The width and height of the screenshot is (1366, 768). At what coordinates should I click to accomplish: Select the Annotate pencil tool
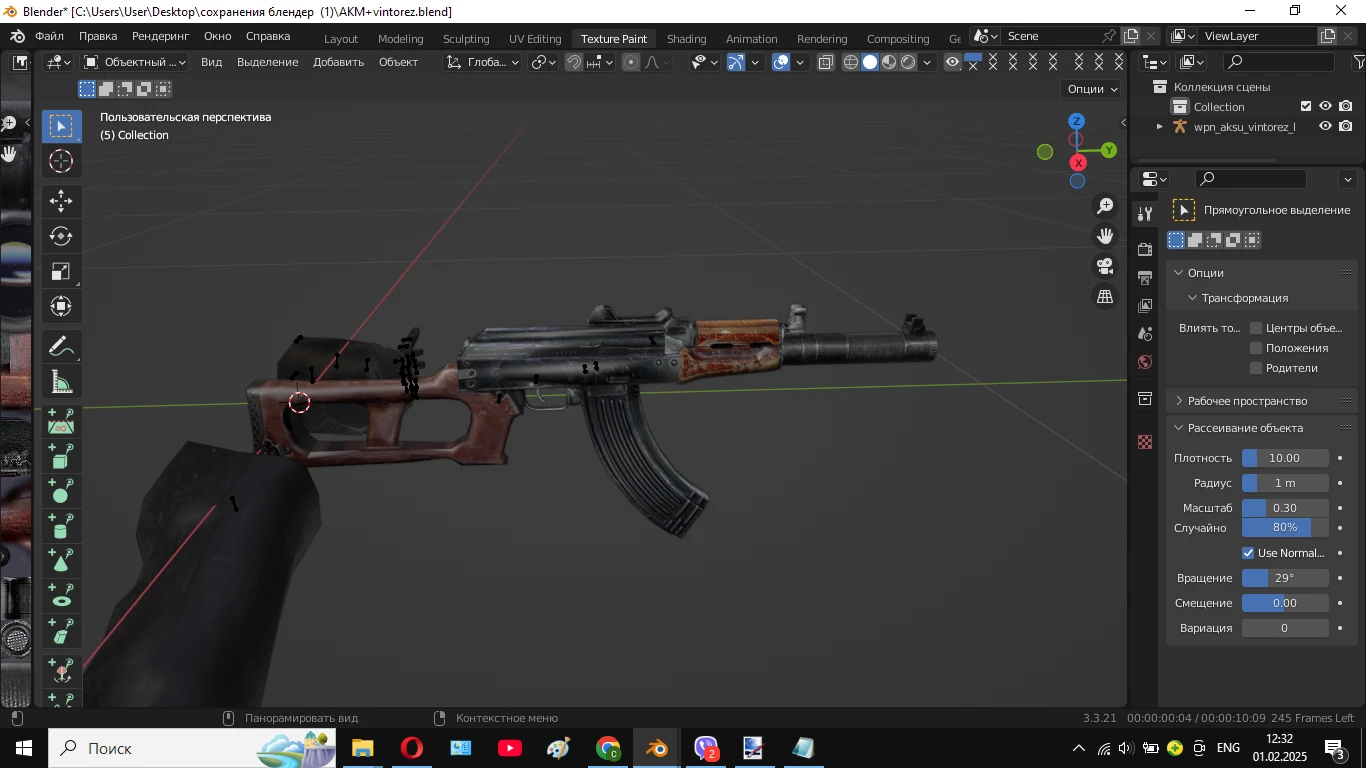[x=61, y=347]
